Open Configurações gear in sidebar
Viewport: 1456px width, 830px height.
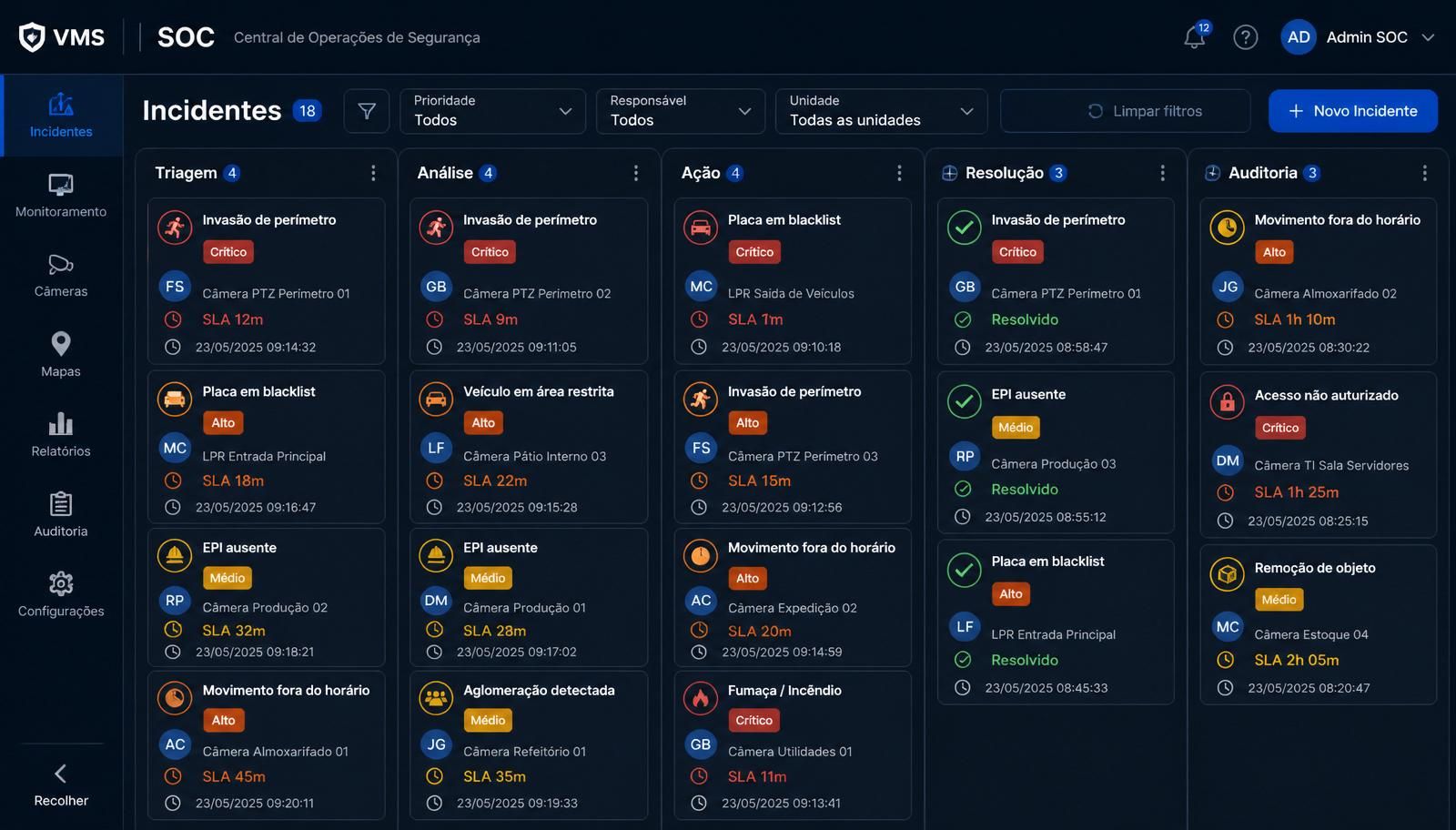pyautogui.click(x=61, y=595)
